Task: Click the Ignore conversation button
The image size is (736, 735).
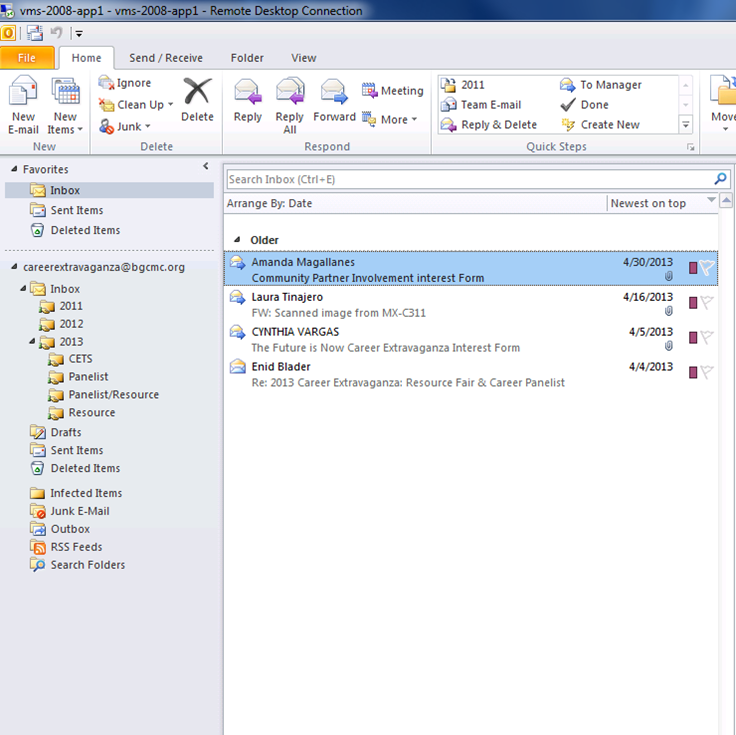Action: (x=125, y=83)
